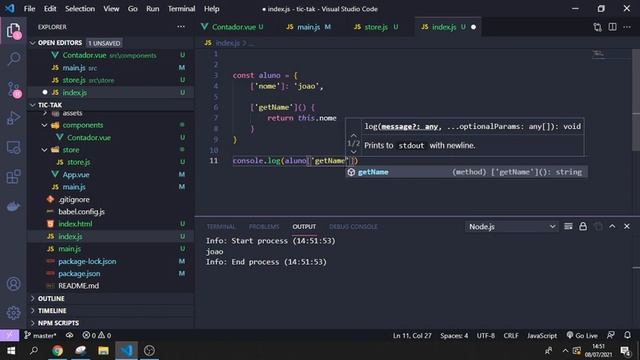Open editor more actions ellipsis
The height and width of the screenshot is (360, 640).
point(627,27)
